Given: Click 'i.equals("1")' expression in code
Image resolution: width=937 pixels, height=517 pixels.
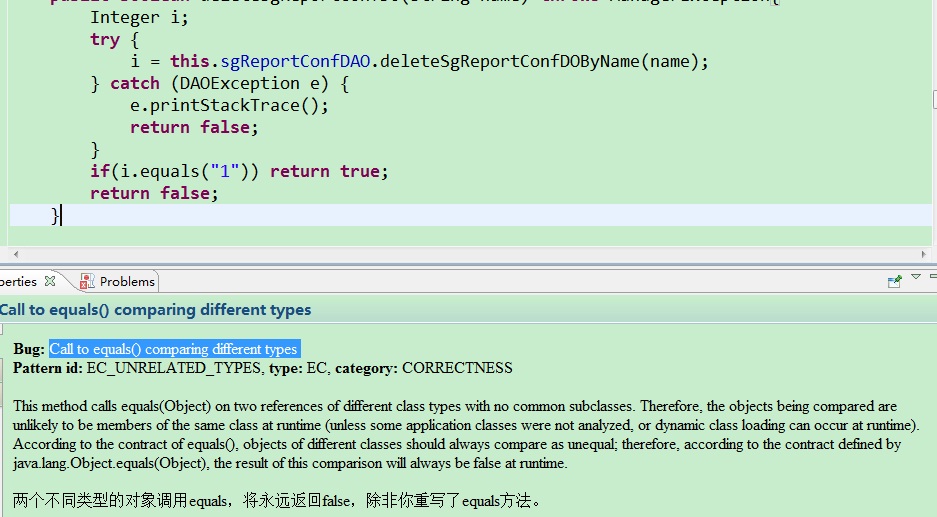Looking at the screenshot, I should 185,172.
